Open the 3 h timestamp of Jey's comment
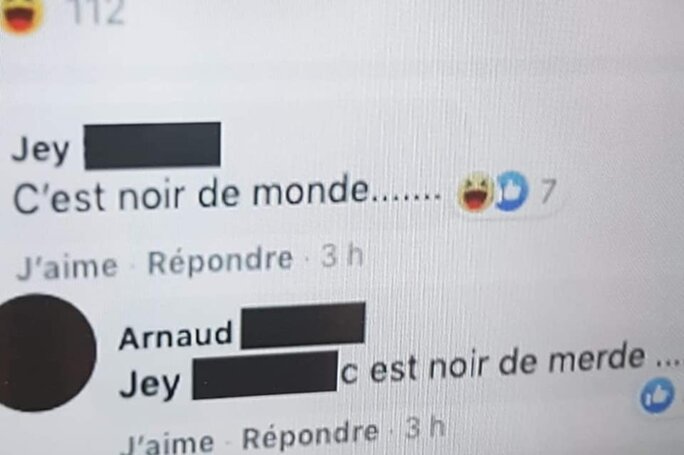The height and width of the screenshot is (455, 684). tap(342, 257)
